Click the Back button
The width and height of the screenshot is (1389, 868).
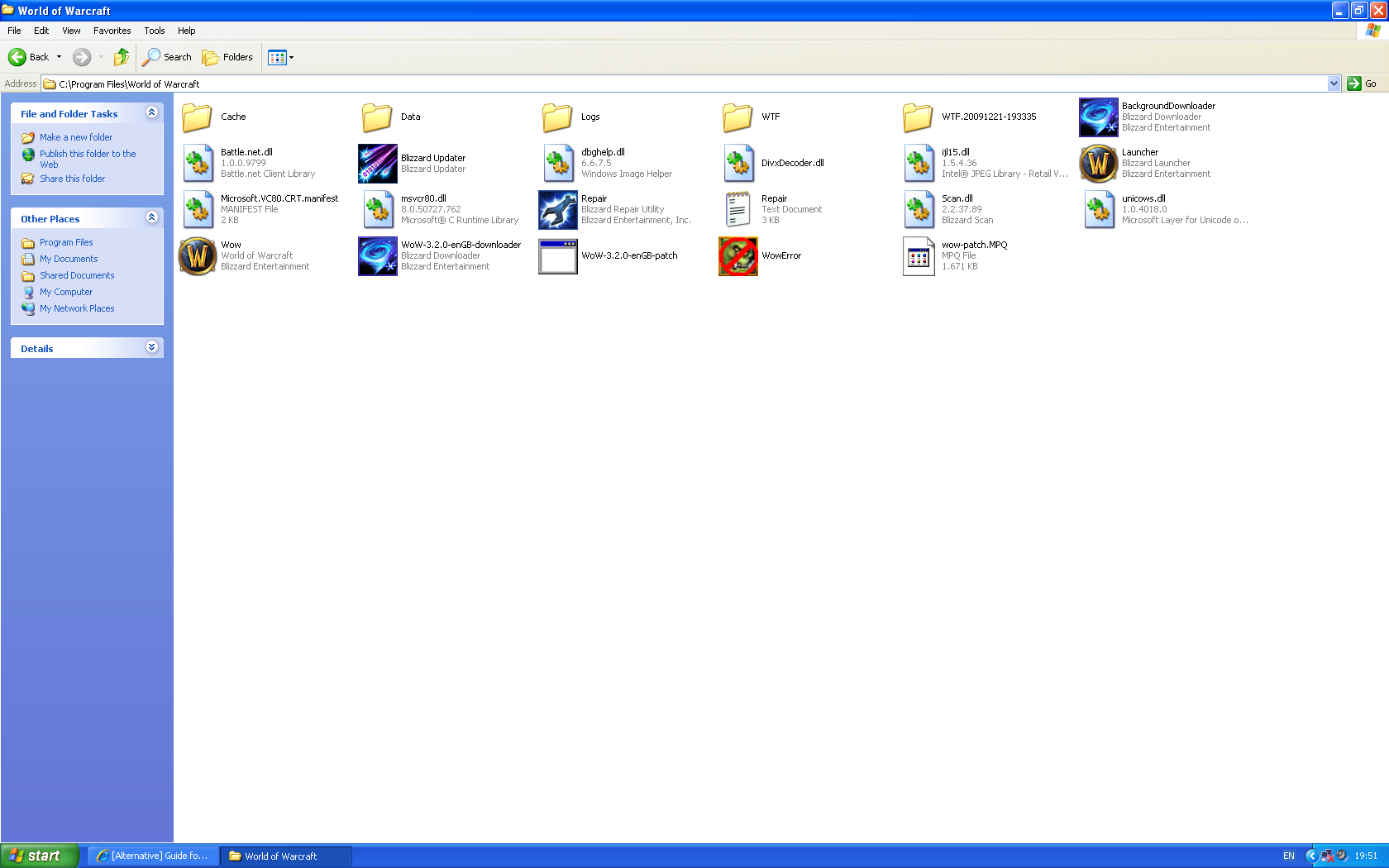[x=29, y=57]
